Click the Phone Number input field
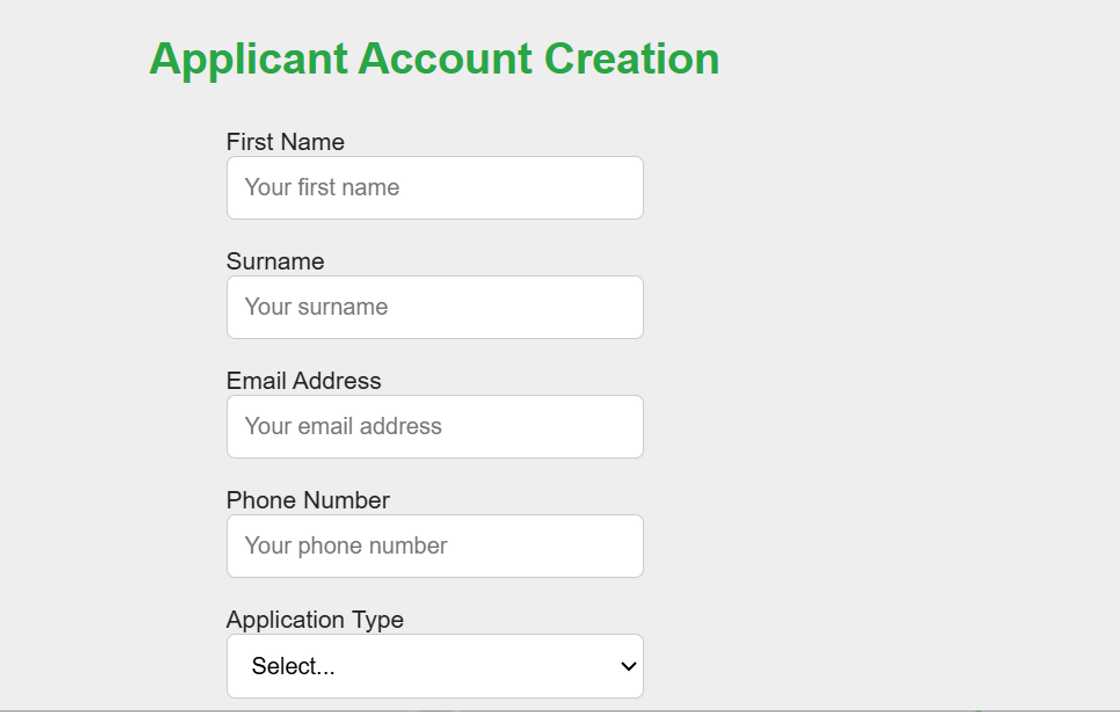 [435, 546]
